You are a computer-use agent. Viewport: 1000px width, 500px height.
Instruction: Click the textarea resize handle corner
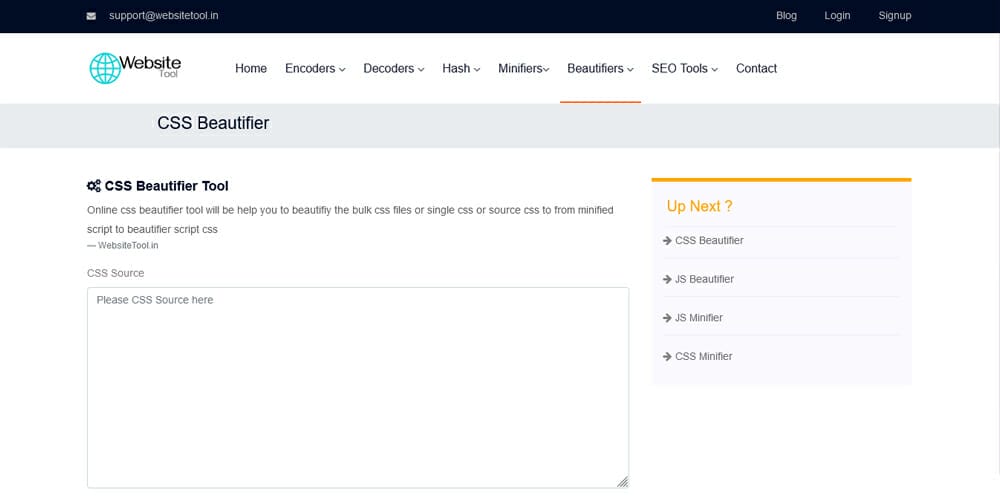tap(622, 481)
